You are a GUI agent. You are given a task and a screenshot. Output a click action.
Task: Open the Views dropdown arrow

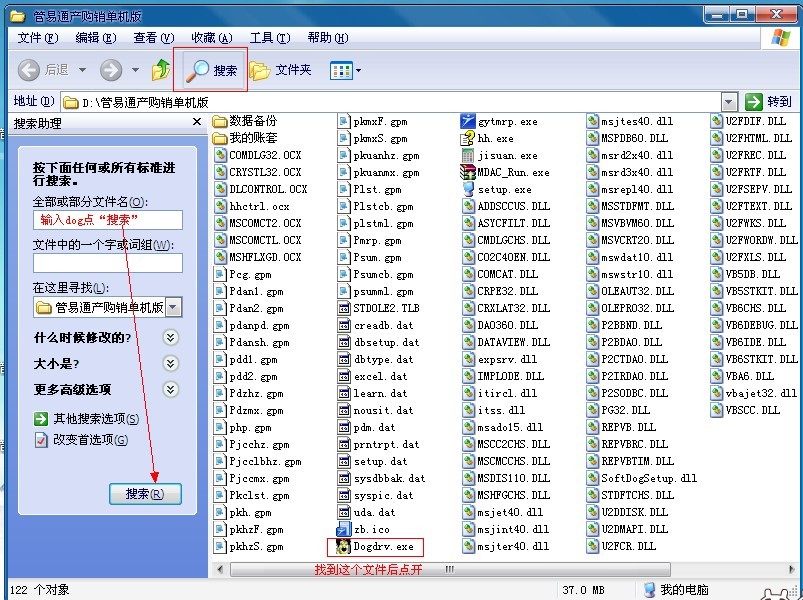coord(358,70)
